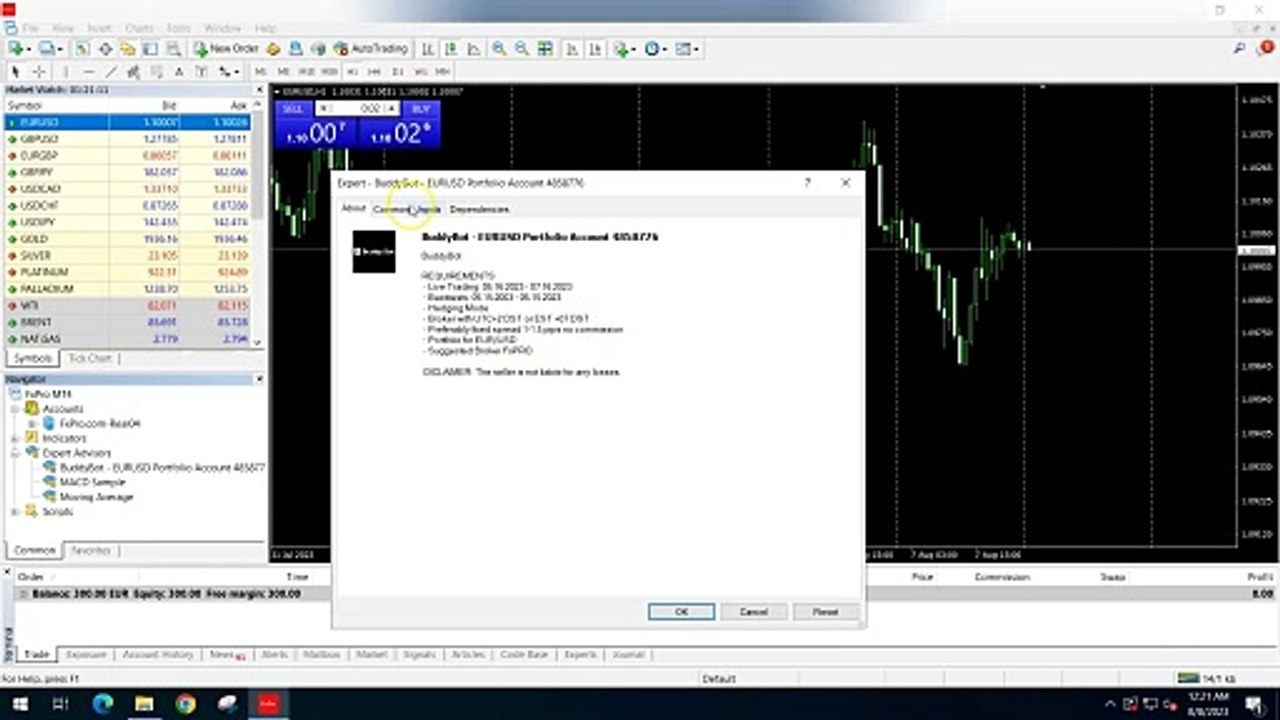Open the indicators list dropdown icon

click(625, 48)
